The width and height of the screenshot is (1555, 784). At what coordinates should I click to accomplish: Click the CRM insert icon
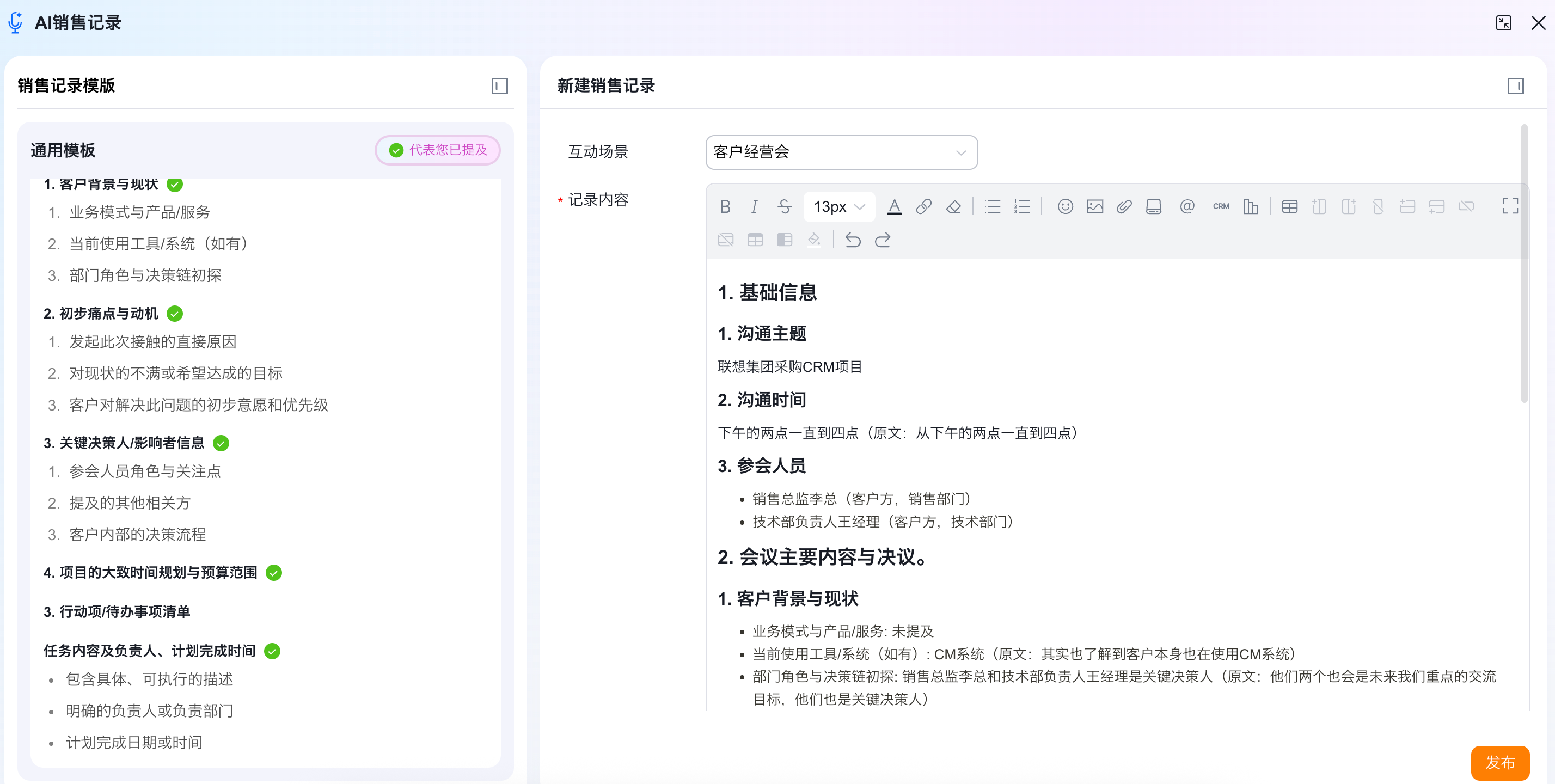tap(1221, 206)
